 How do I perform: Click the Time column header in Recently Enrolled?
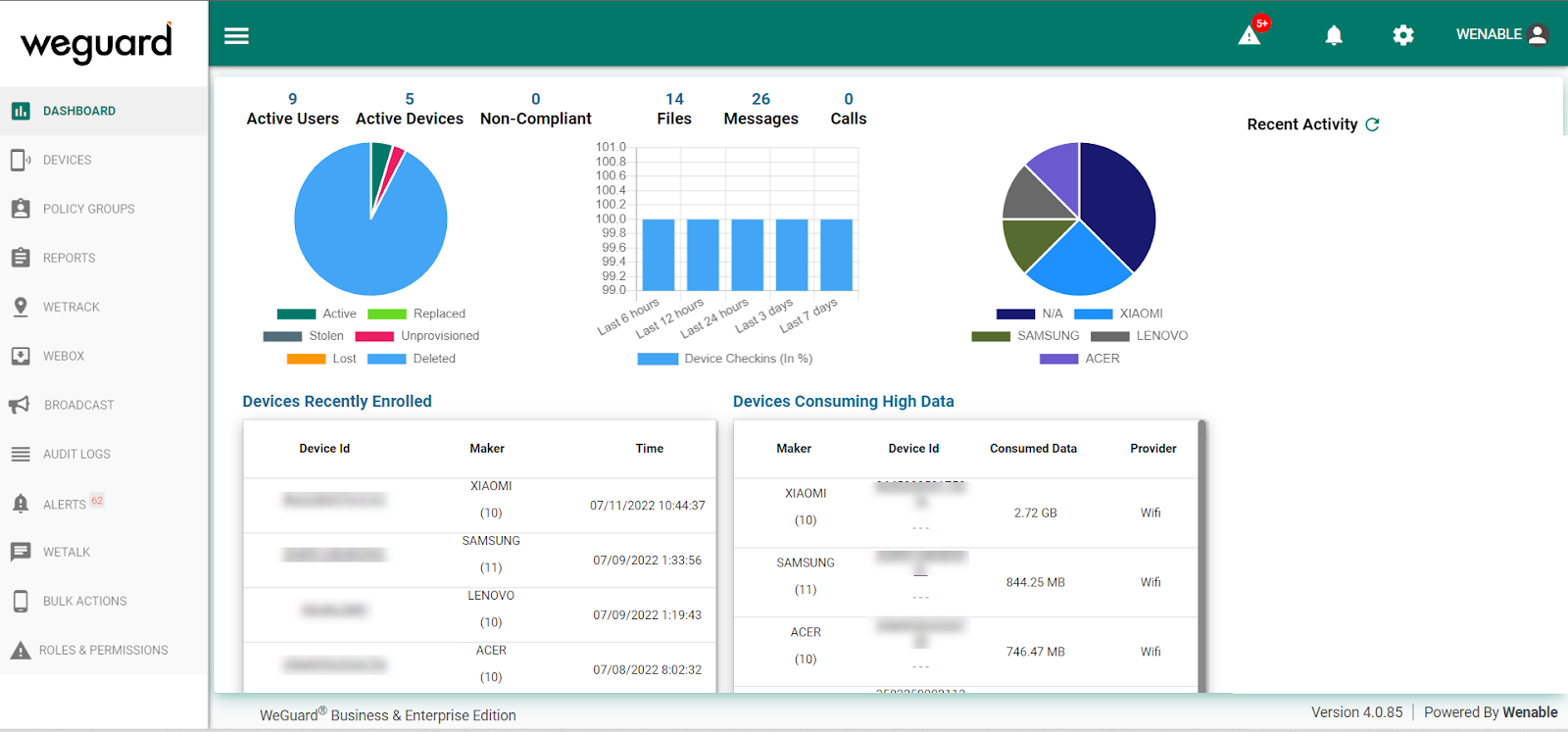pos(649,449)
